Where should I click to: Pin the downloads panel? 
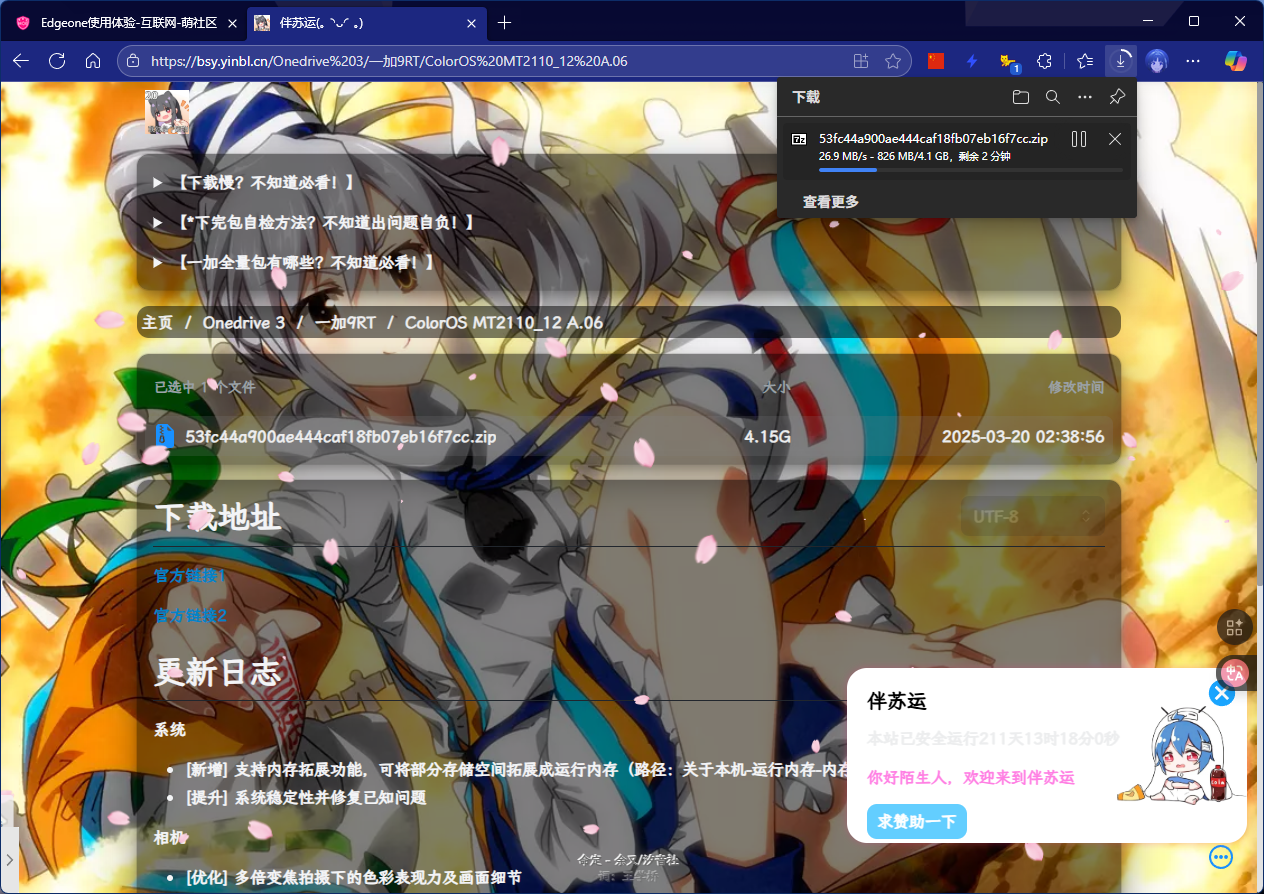click(1117, 97)
